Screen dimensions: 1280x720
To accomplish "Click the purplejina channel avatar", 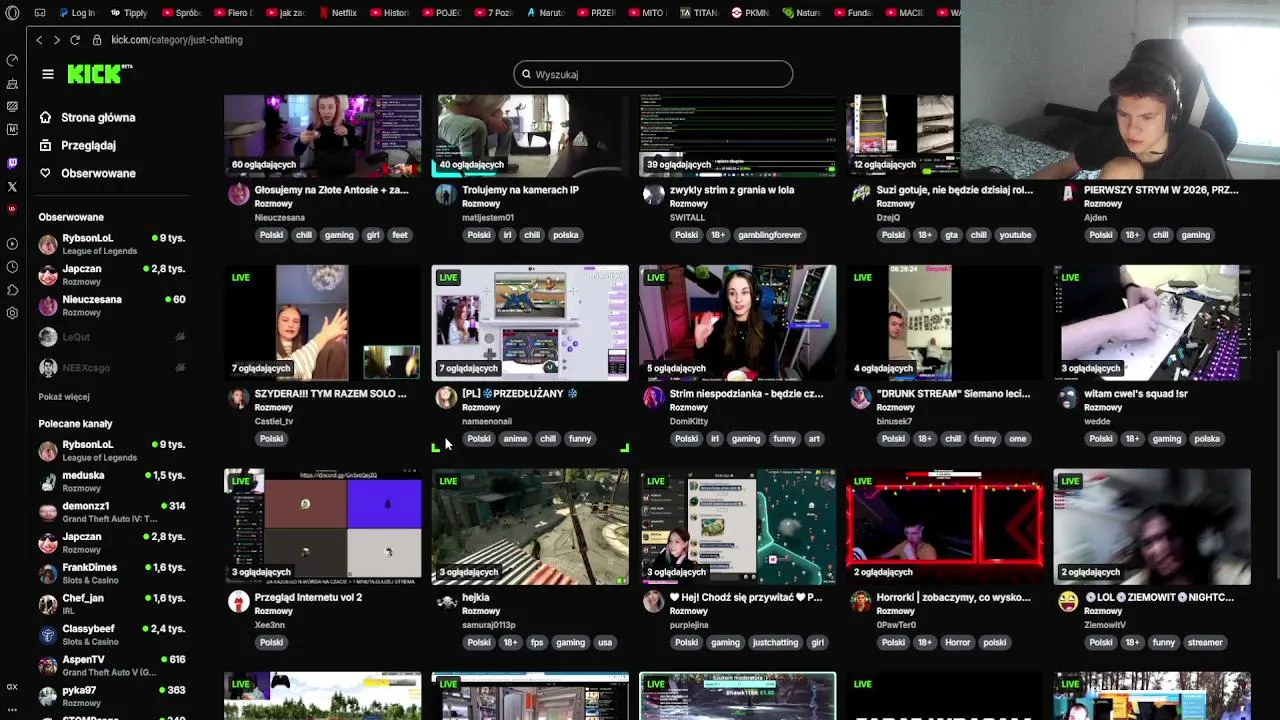I will click(653, 602).
